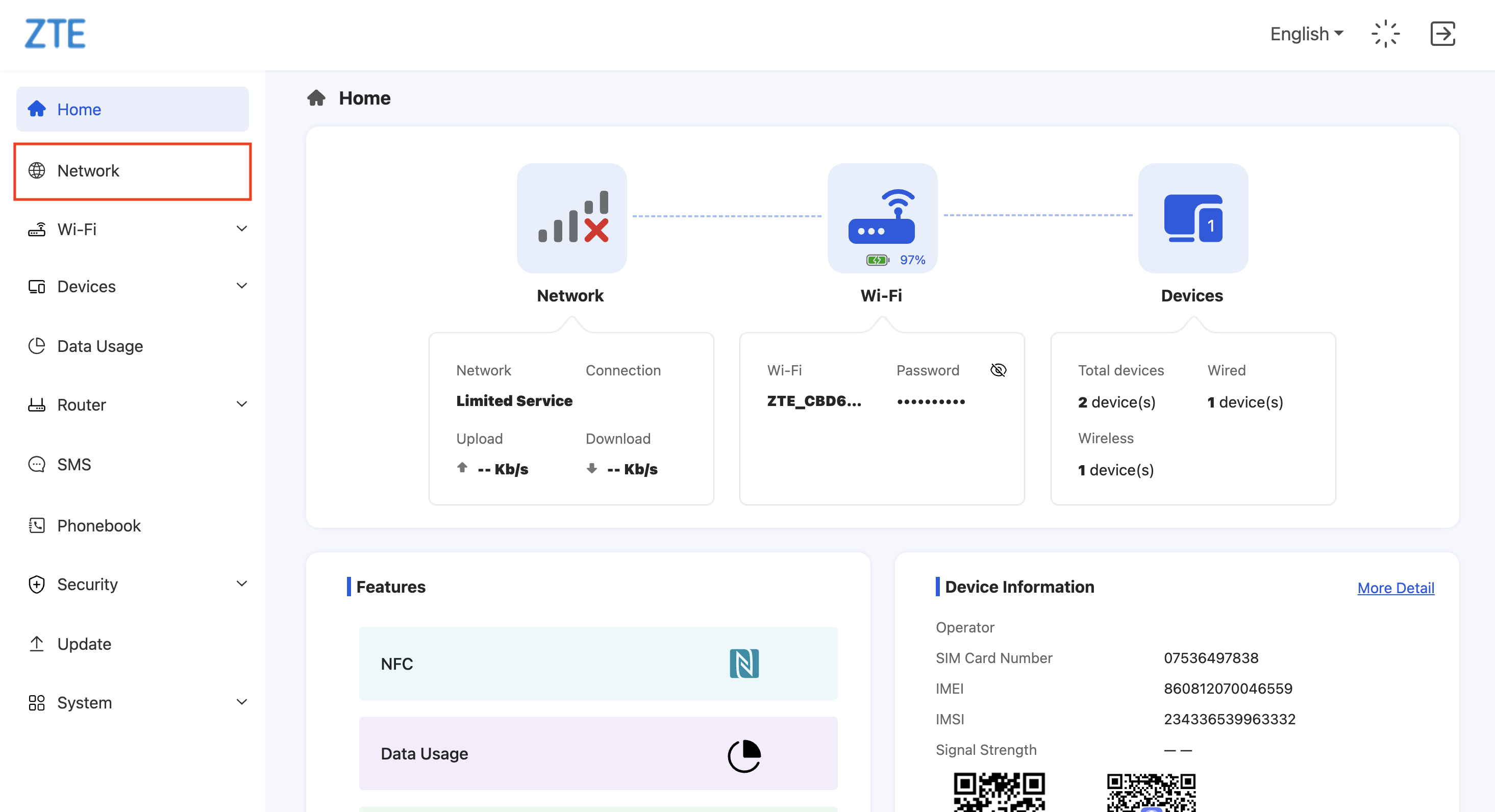Click the right QR code
1495x812 pixels.
click(1151, 792)
